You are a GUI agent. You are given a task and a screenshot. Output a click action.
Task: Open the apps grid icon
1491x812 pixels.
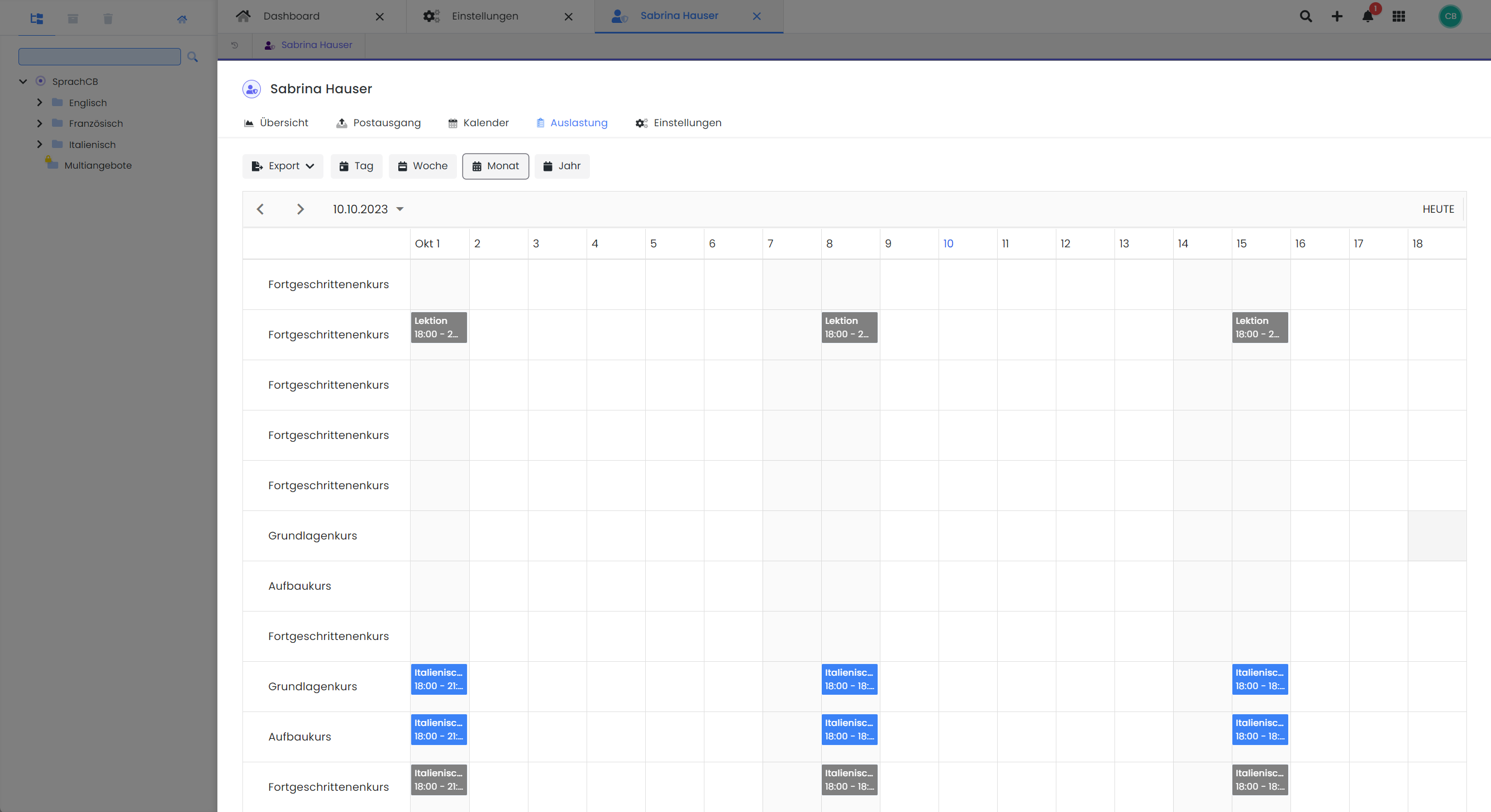pyautogui.click(x=1398, y=16)
